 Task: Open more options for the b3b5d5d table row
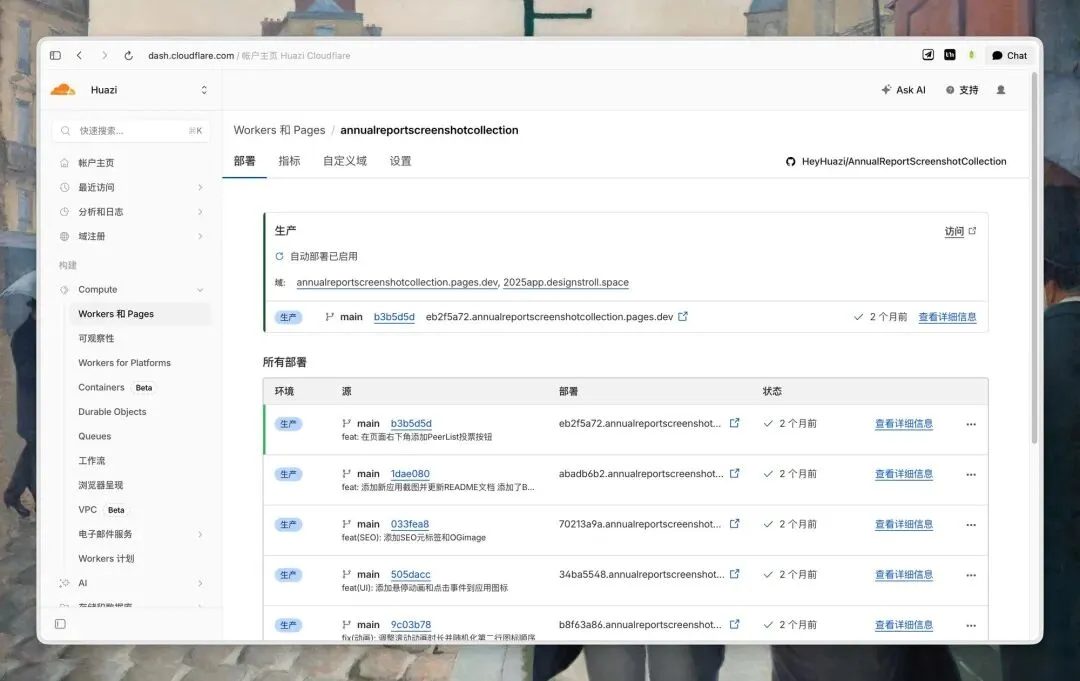(x=971, y=424)
